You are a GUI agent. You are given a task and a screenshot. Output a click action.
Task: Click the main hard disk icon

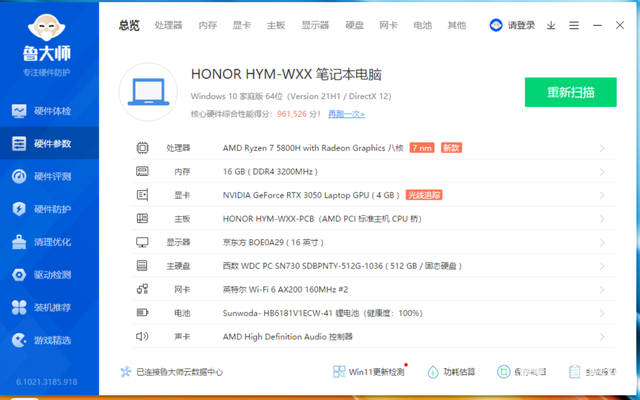142,266
